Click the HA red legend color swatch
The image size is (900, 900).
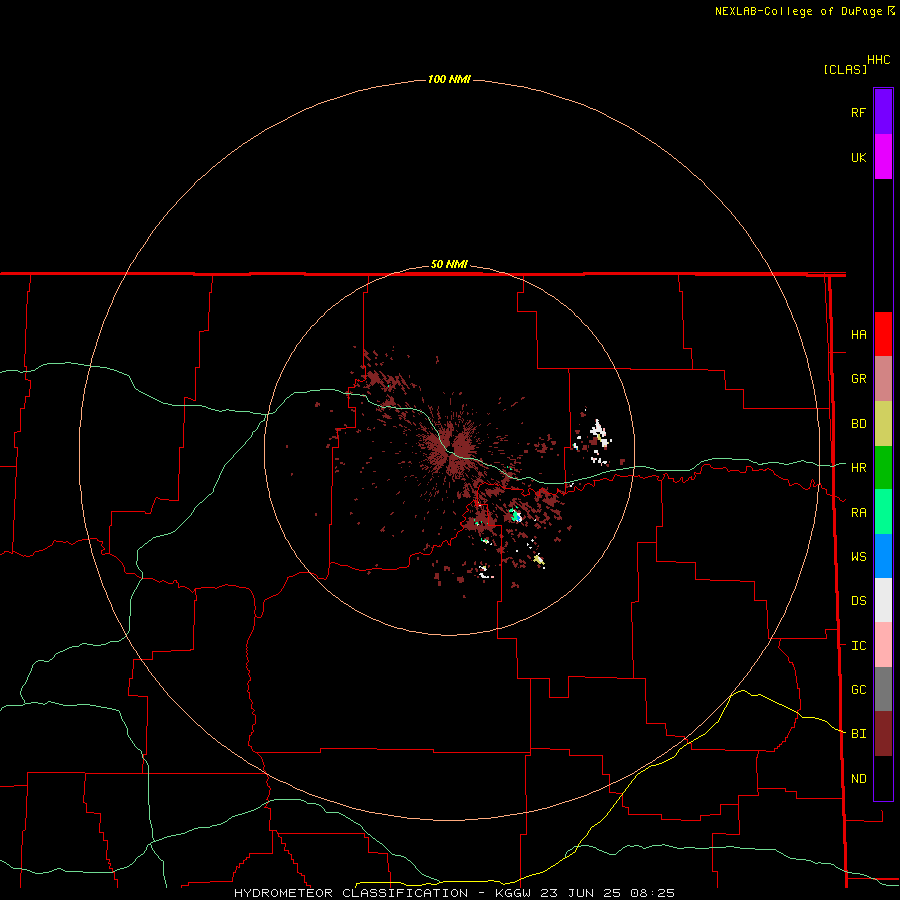pos(883,334)
